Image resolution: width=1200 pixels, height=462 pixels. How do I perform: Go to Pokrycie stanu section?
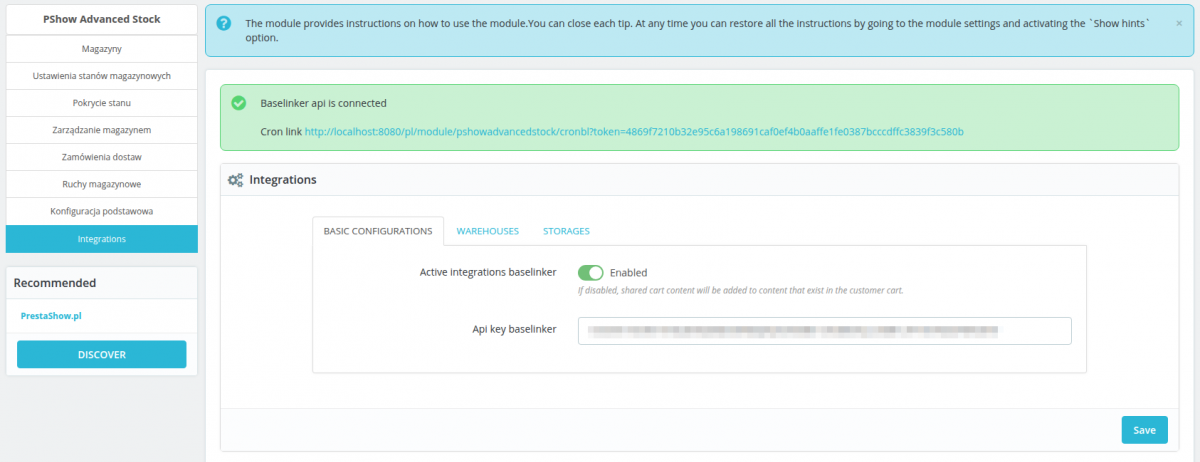click(x=102, y=103)
